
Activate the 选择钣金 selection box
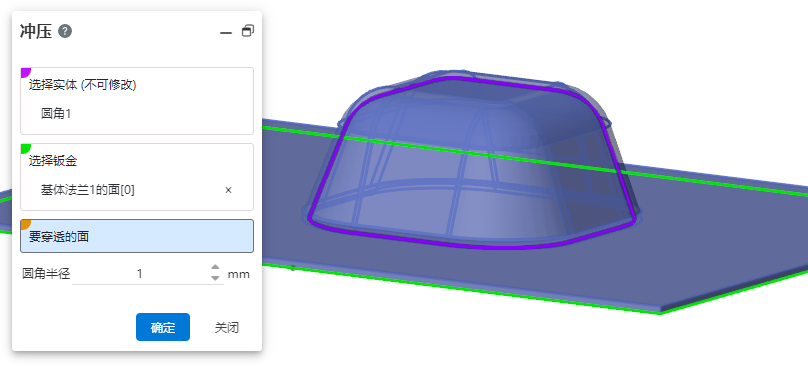[137, 177]
